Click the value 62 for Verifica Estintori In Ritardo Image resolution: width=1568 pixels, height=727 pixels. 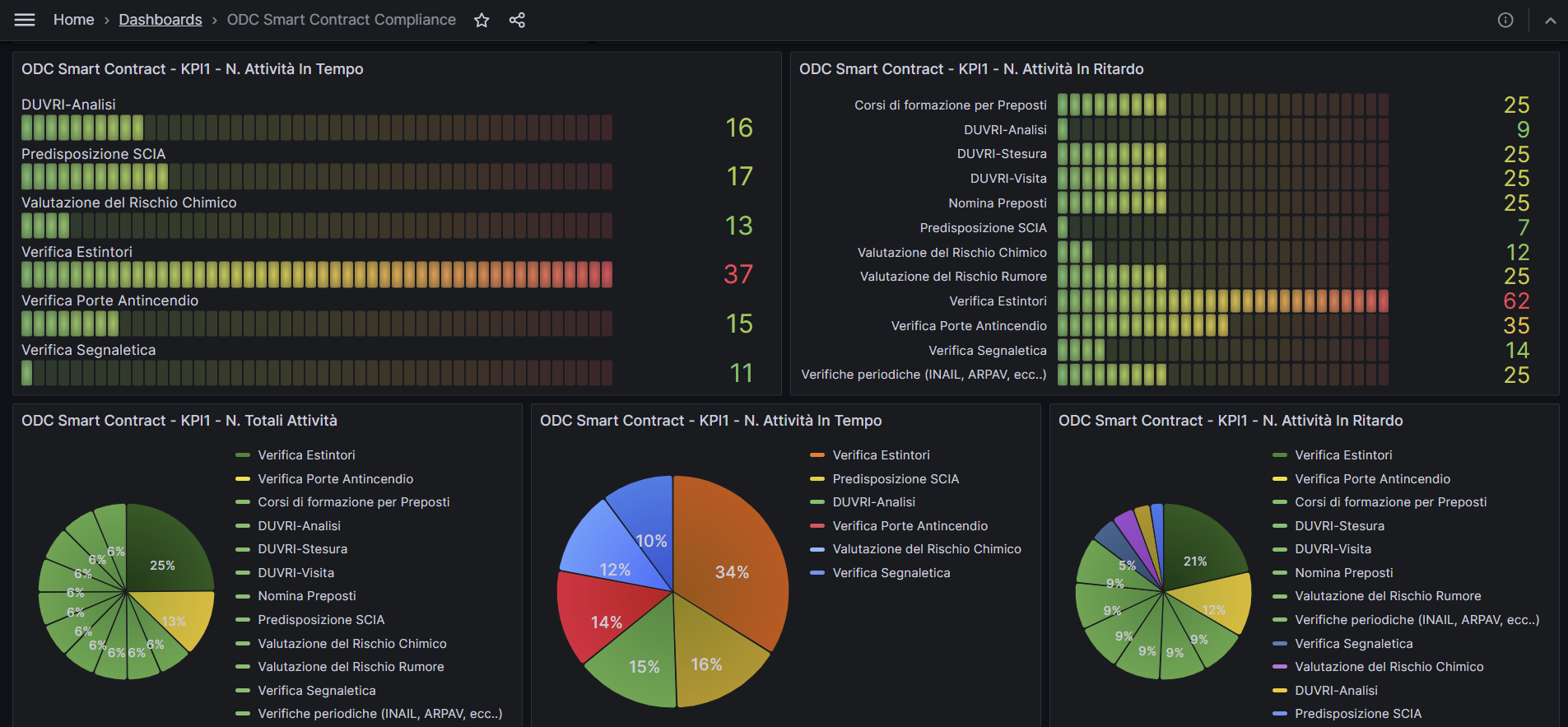click(1516, 301)
